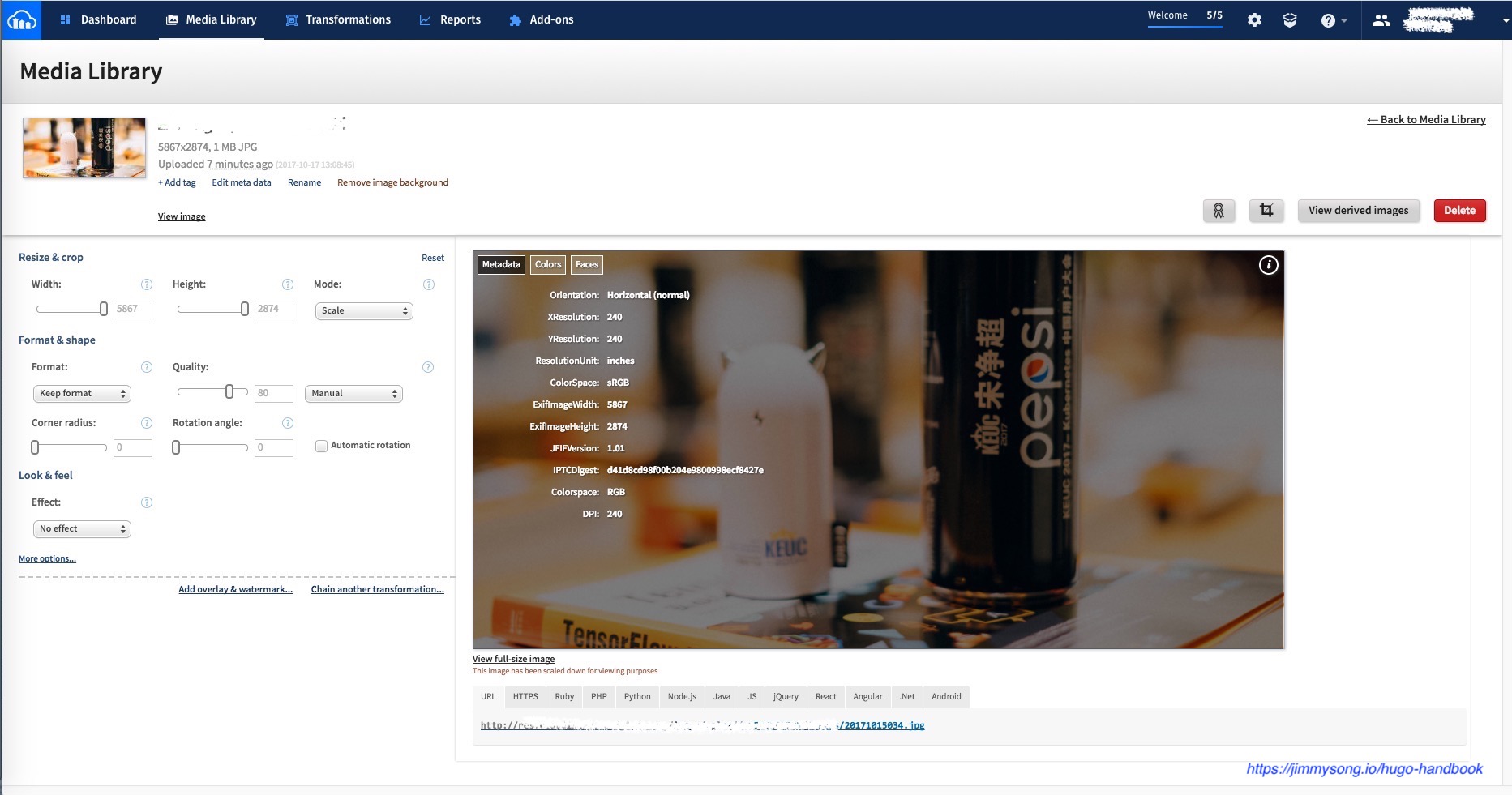
Task: Select the Python code tab
Action: click(x=637, y=697)
